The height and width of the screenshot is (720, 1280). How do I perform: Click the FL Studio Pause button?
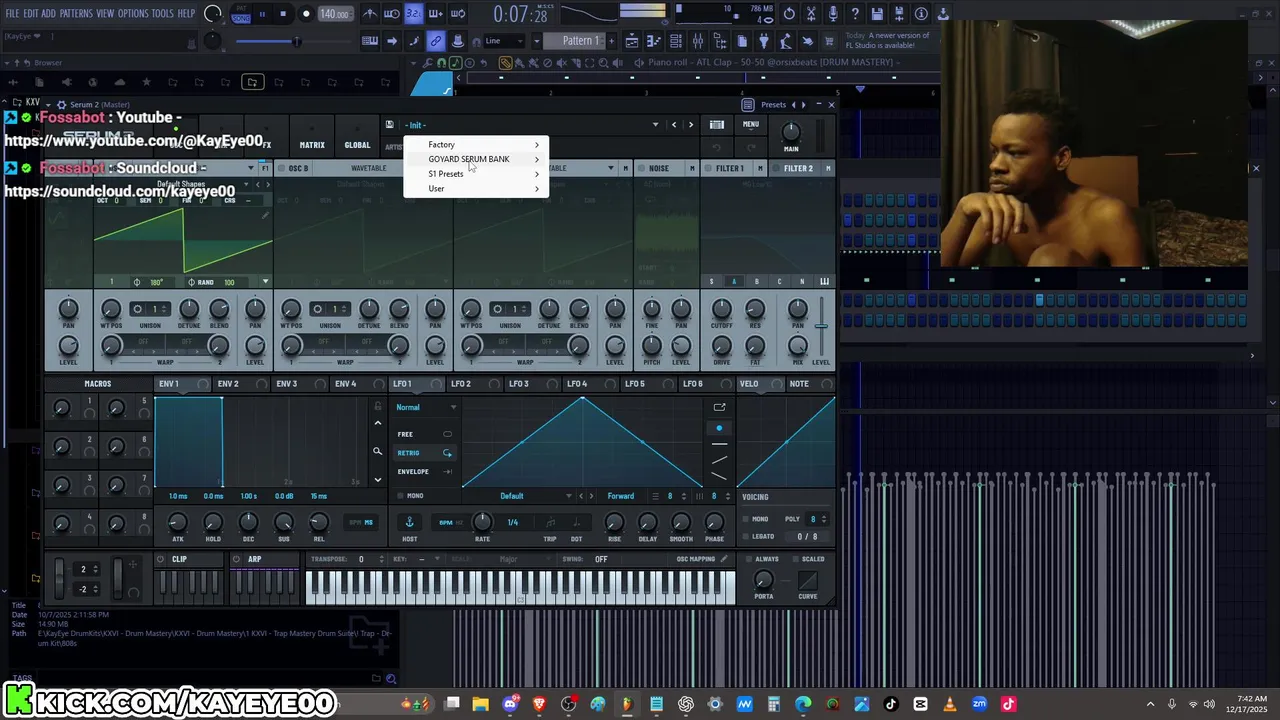point(262,14)
